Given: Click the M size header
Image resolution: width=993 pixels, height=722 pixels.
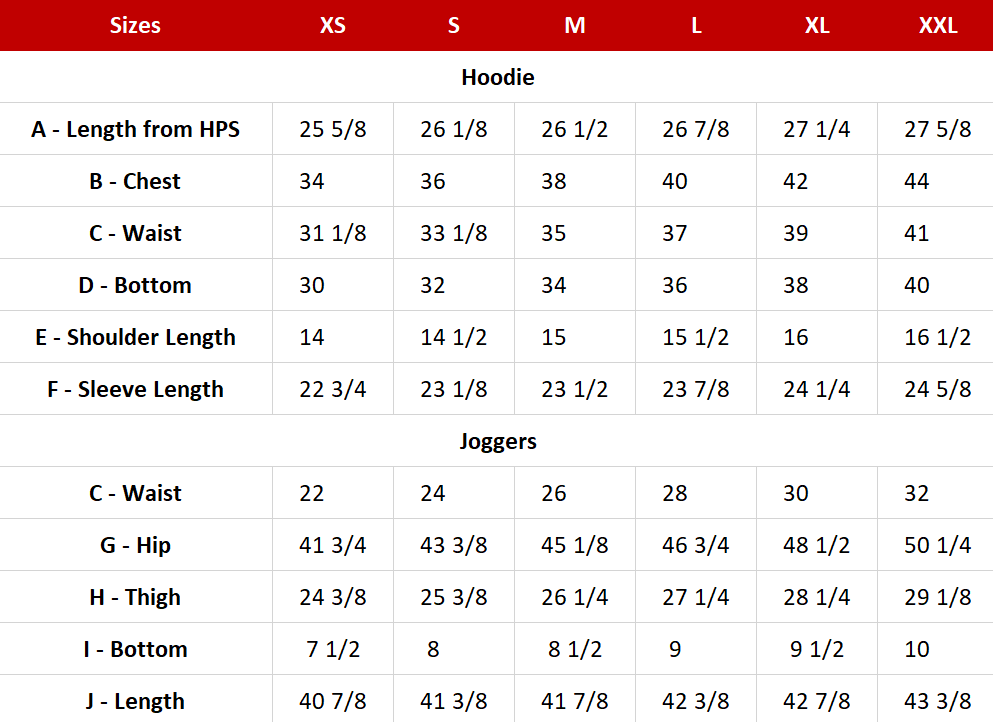Looking at the screenshot, I should [575, 25].
